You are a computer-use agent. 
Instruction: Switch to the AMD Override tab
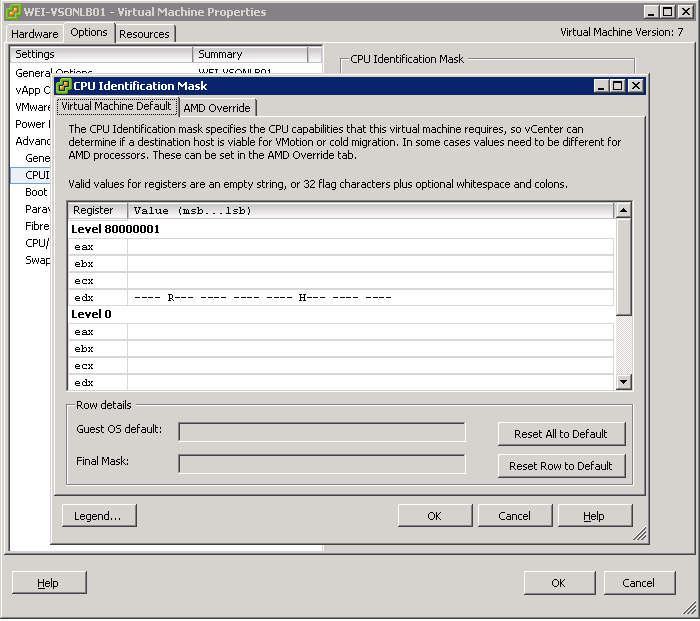tap(217, 108)
